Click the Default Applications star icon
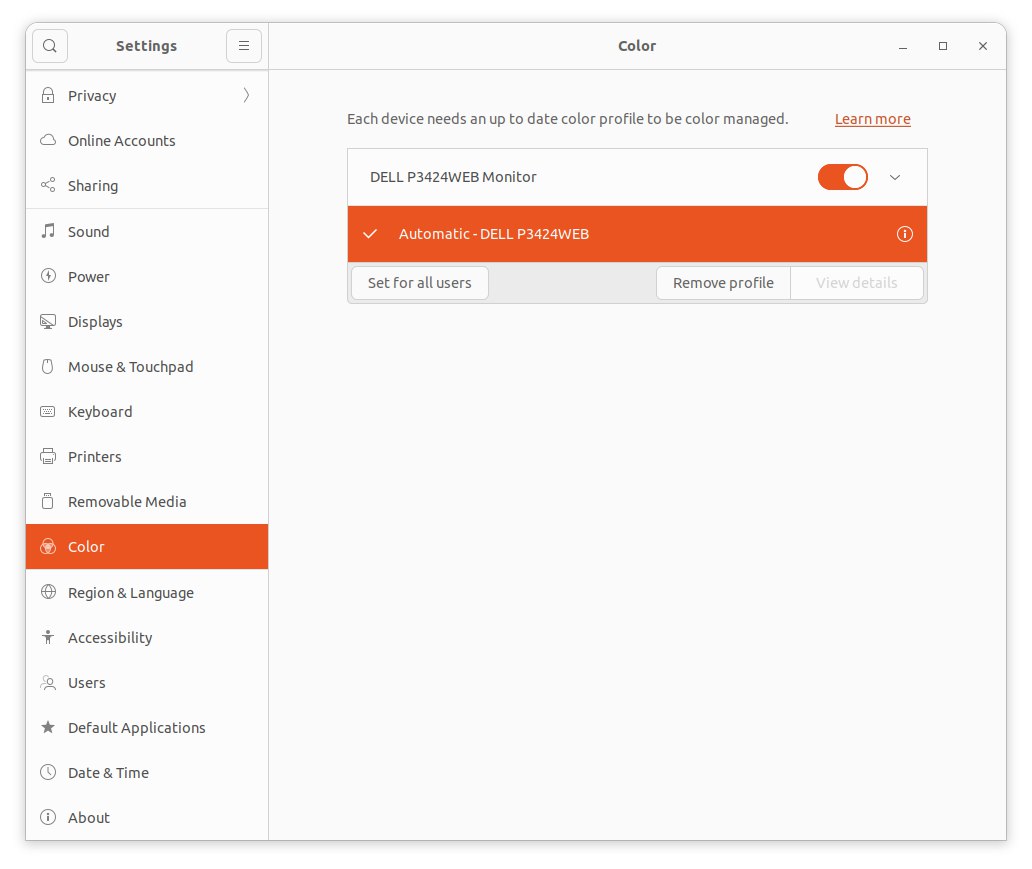The height and width of the screenshot is (869, 1032). [x=48, y=727]
